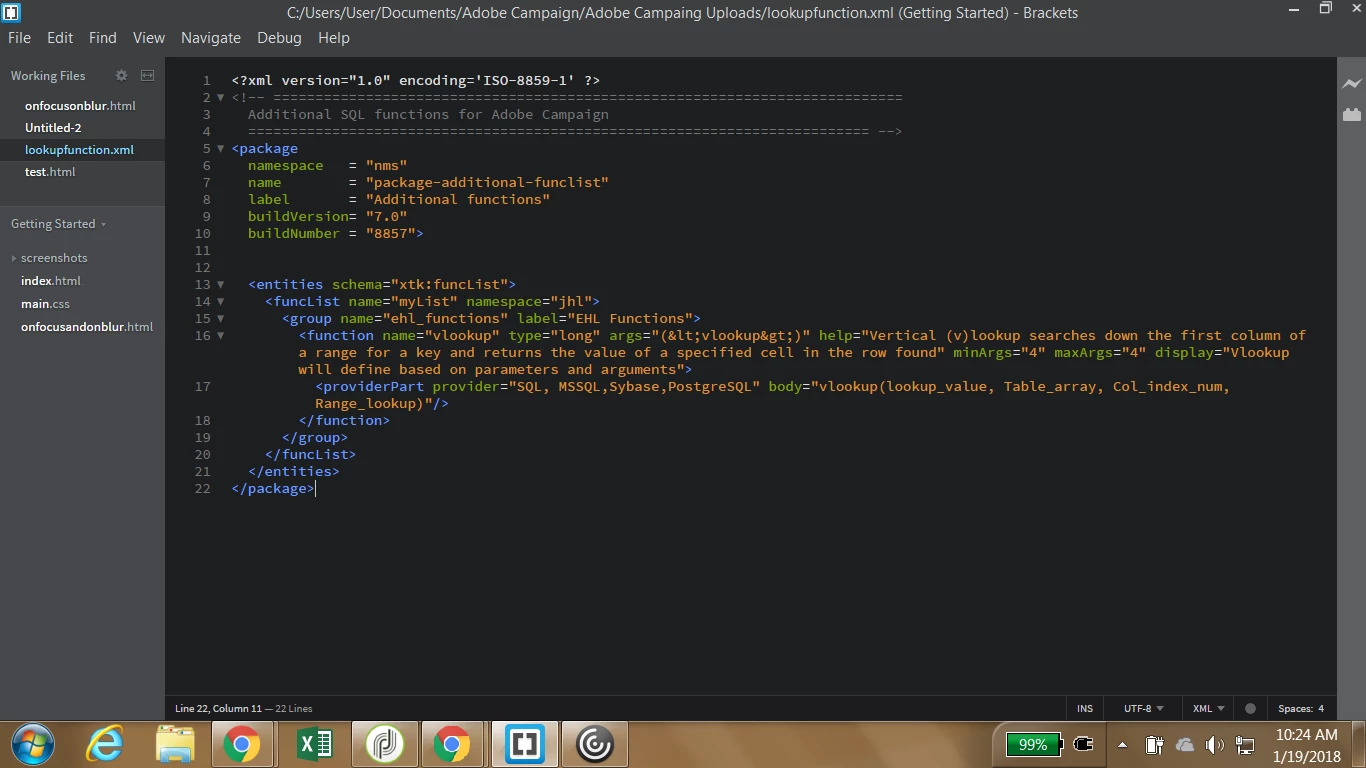
Task: Click the "Additional functions" label value
Action: tap(458, 200)
